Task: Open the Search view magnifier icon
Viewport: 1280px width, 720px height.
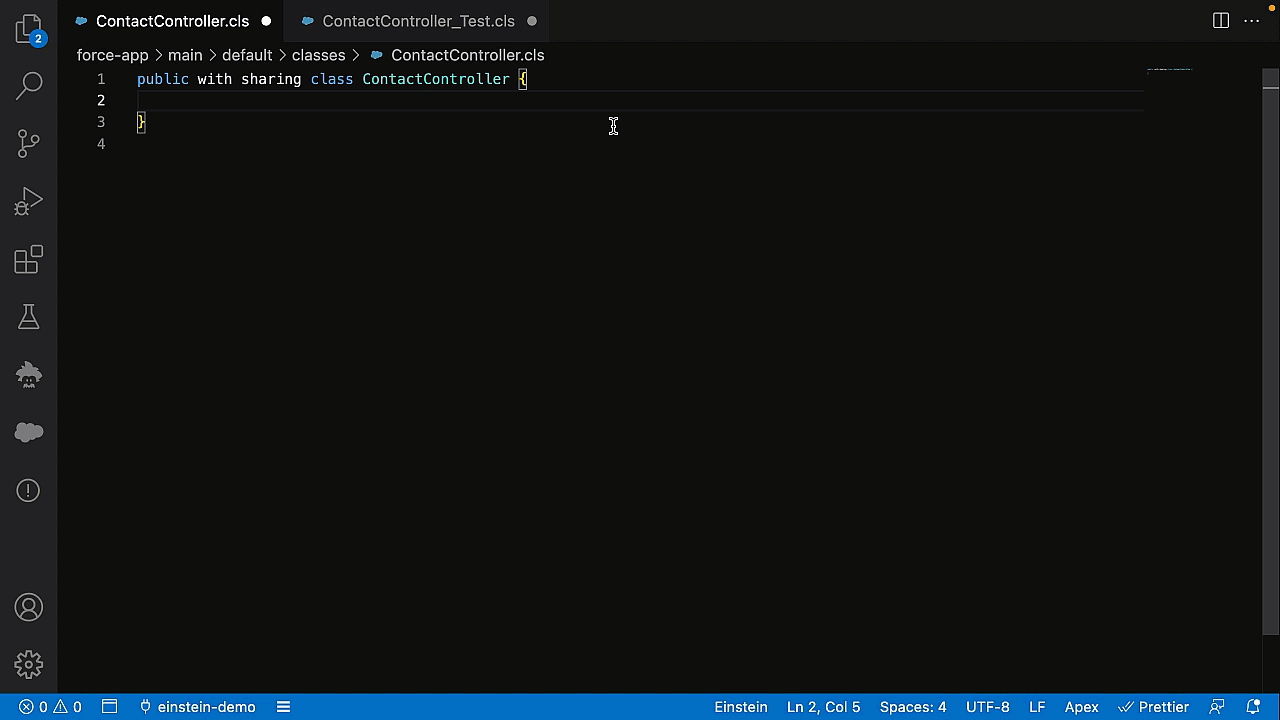Action: (29, 86)
